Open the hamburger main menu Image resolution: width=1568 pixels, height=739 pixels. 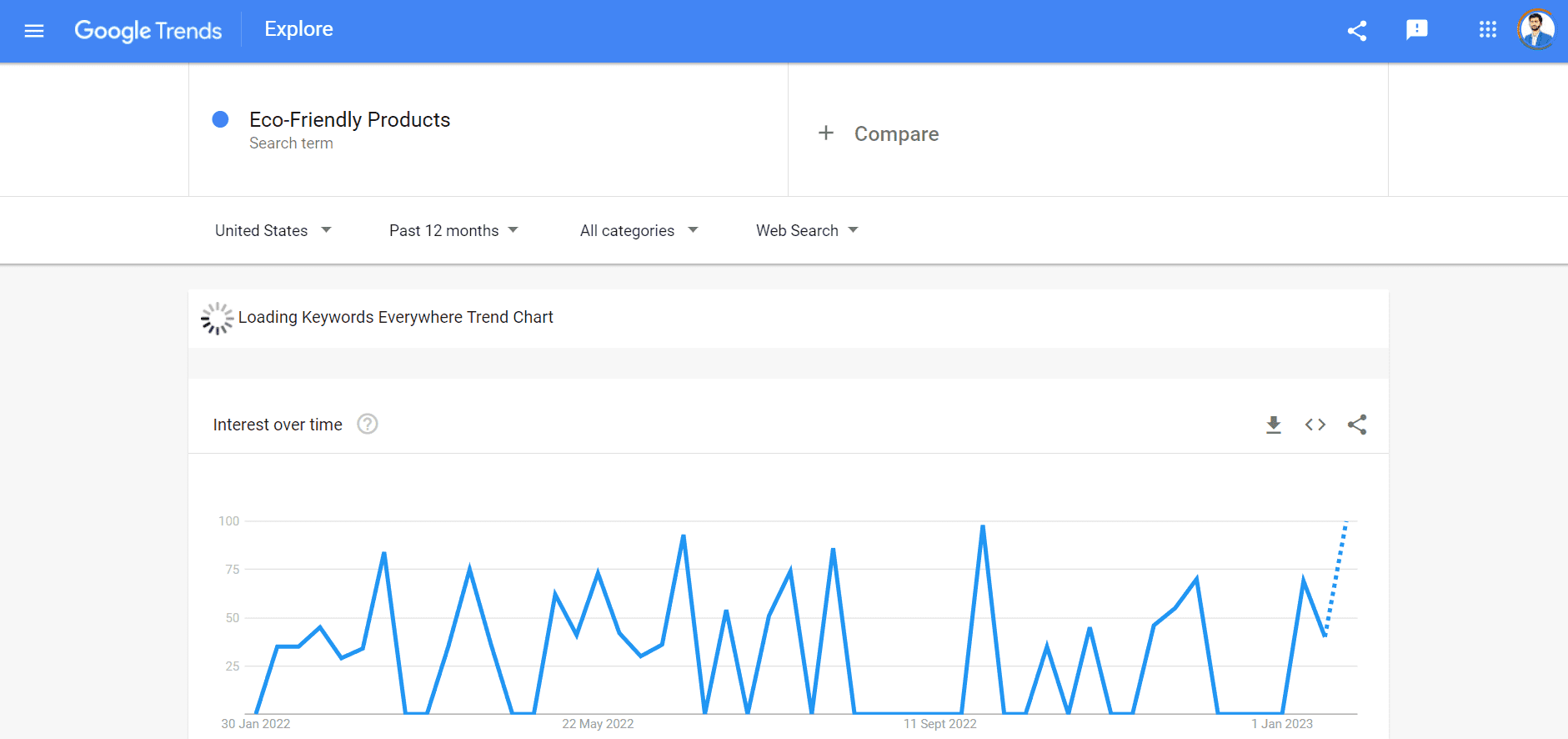point(34,31)
